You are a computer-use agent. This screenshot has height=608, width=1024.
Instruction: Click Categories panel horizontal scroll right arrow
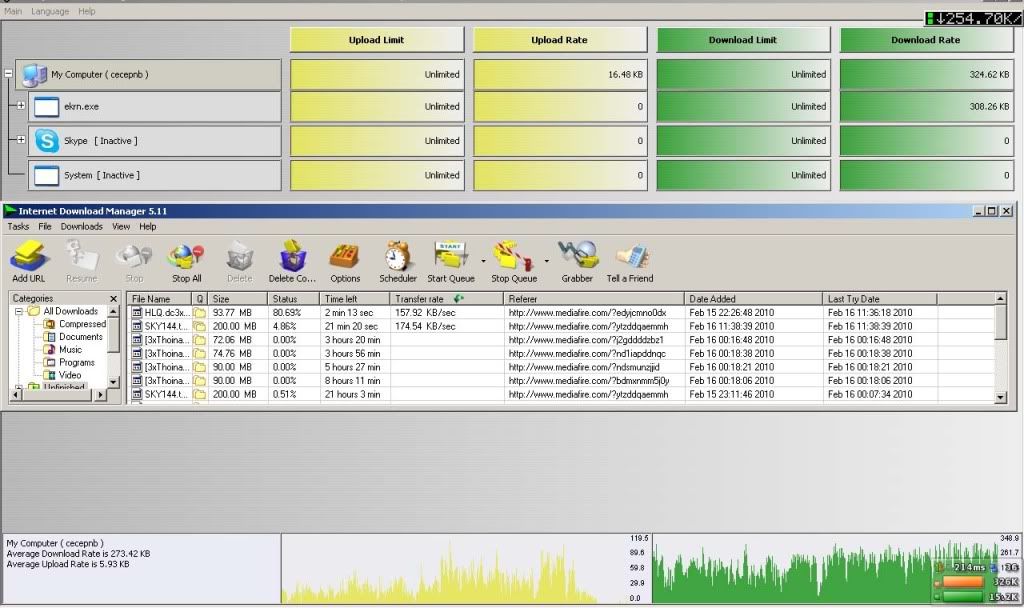(x=101, y=394)
